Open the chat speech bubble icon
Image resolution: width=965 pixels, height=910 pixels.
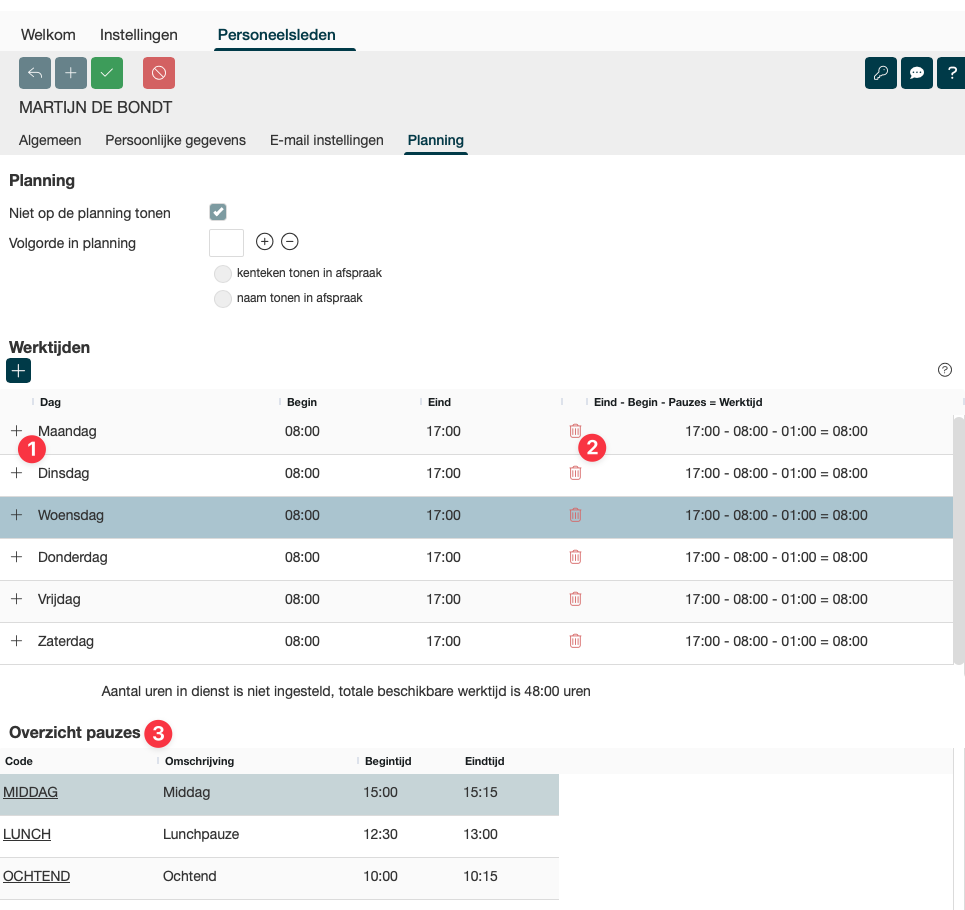tap(917, 73)
